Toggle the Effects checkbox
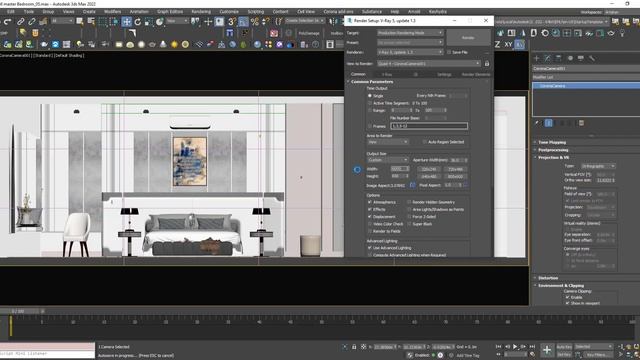640x360 pixels. (x=370, y=209)
